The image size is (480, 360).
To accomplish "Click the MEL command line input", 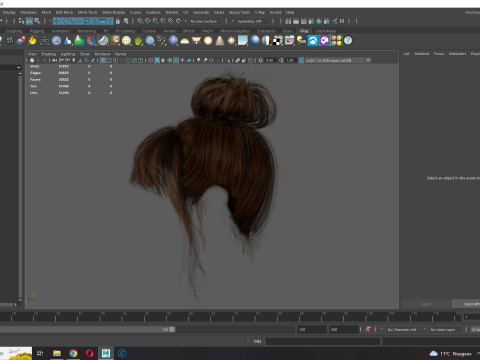I will pyautogui.click(x=323, y=341).
